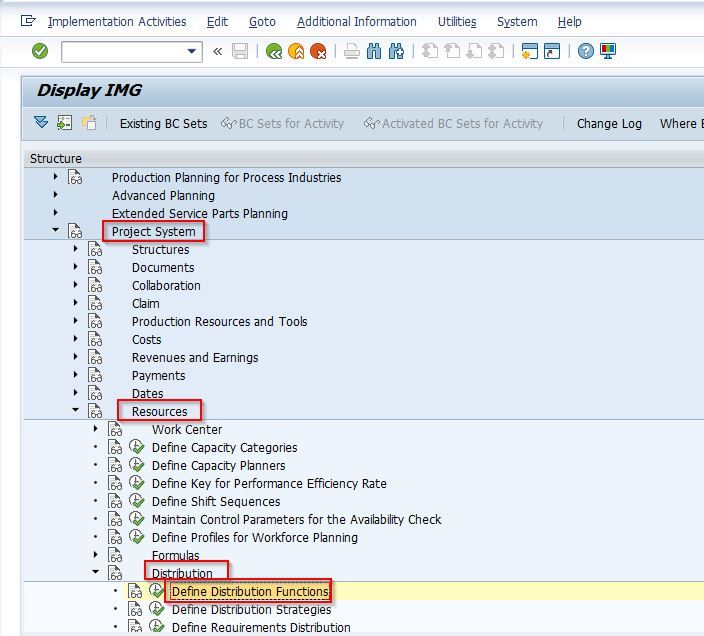Select Define Requirements Distribution row

click(261, 627)
